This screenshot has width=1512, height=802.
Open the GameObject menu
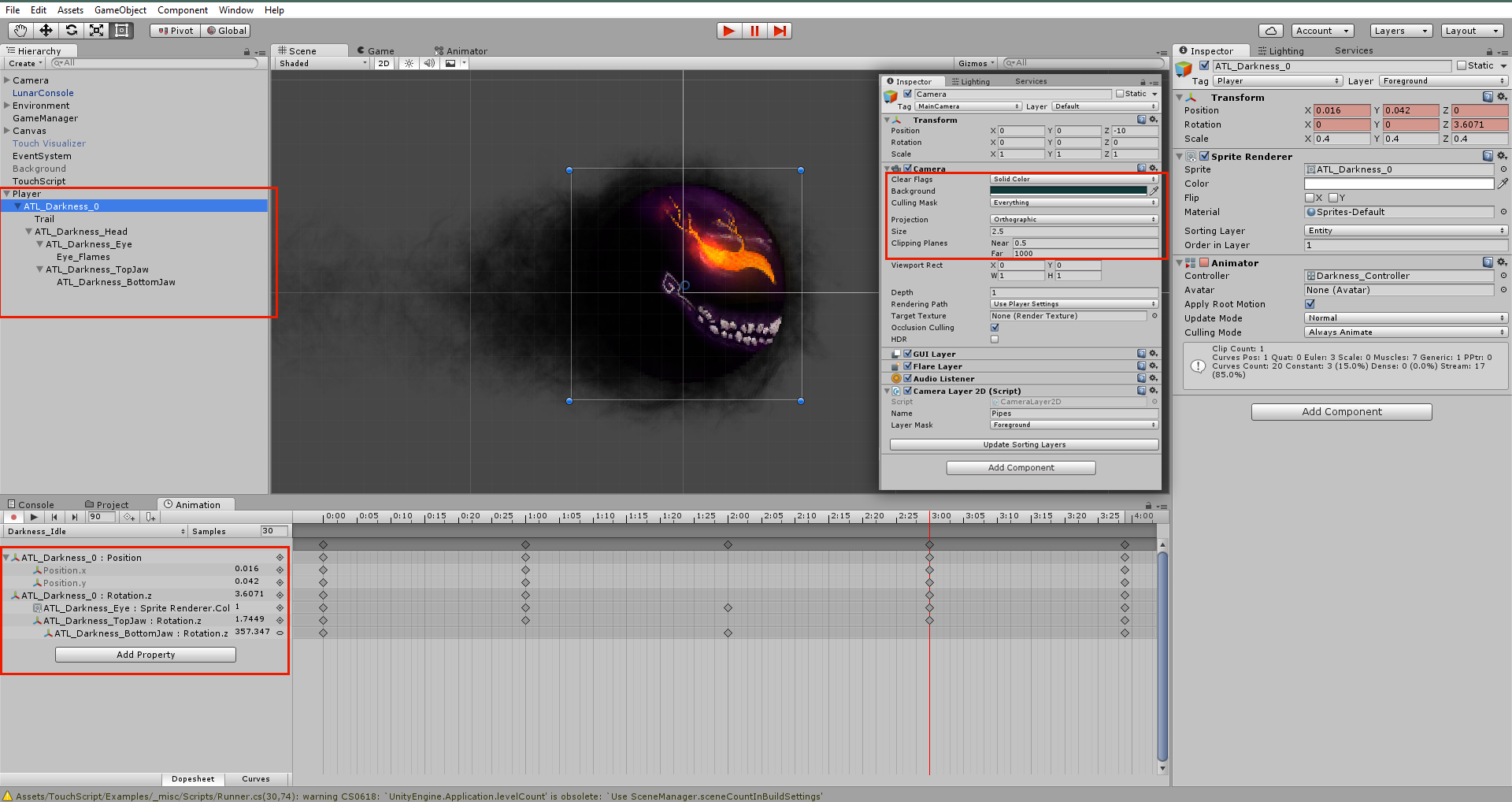pos(120,10)
